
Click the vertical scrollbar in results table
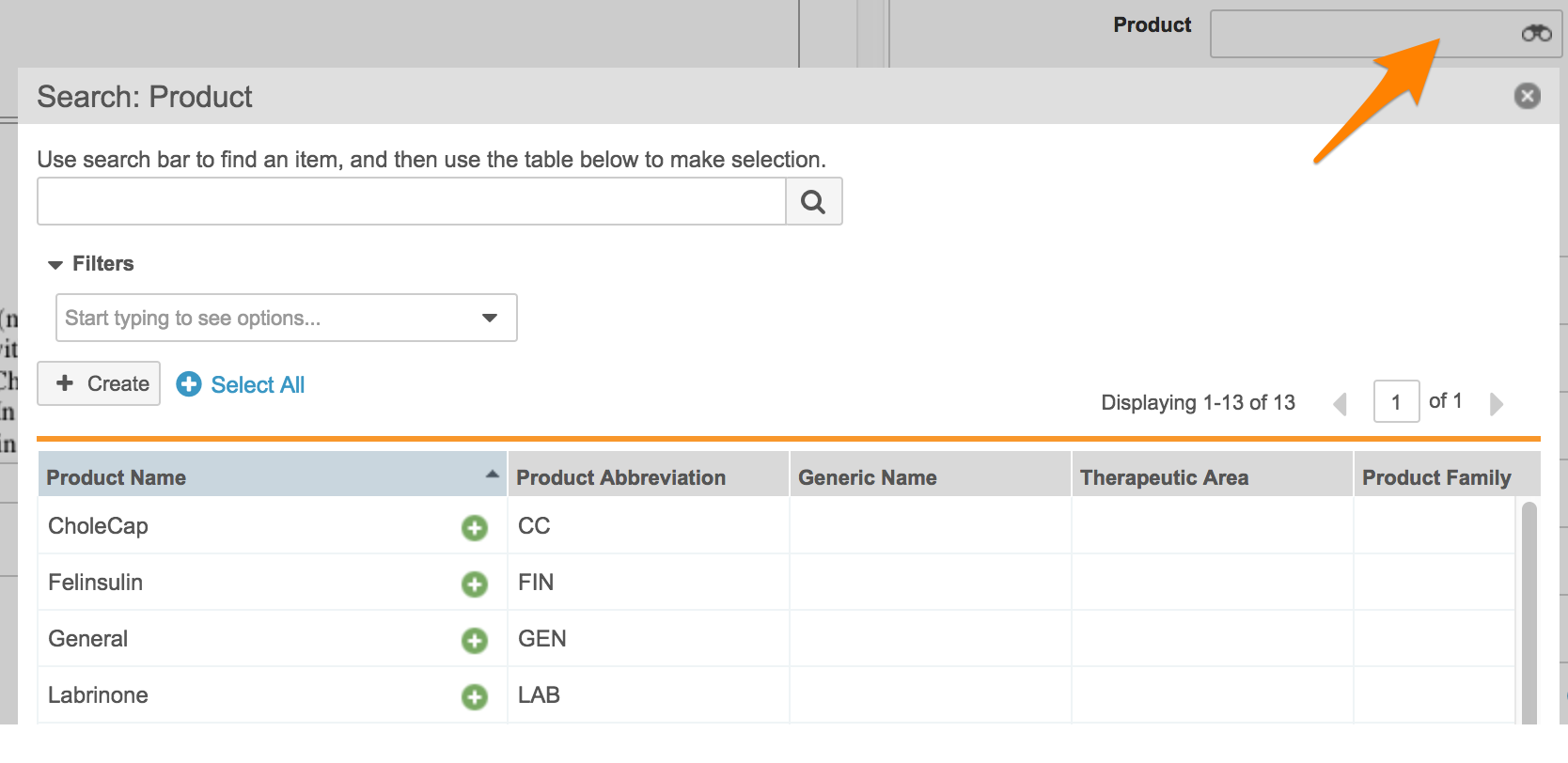tap(1529, 611)
